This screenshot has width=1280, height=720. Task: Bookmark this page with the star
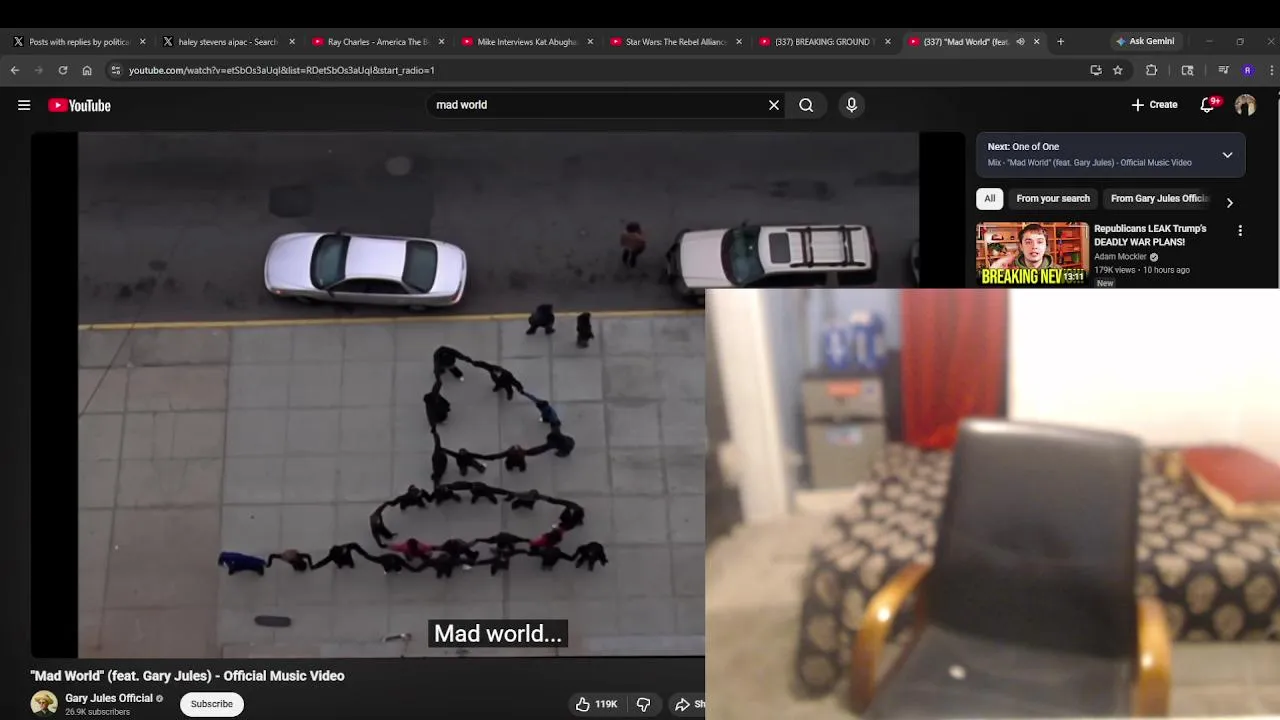click(x=1118, y=70)
